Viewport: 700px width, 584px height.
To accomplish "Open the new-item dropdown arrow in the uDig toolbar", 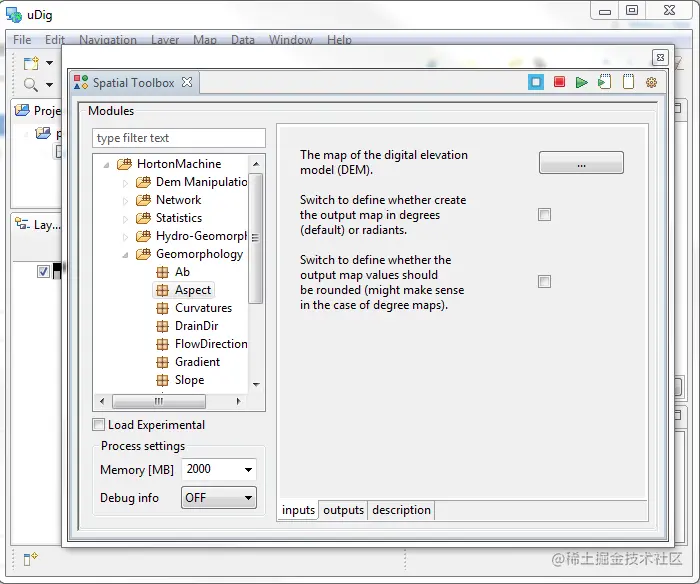I will [x=50, y=63].
